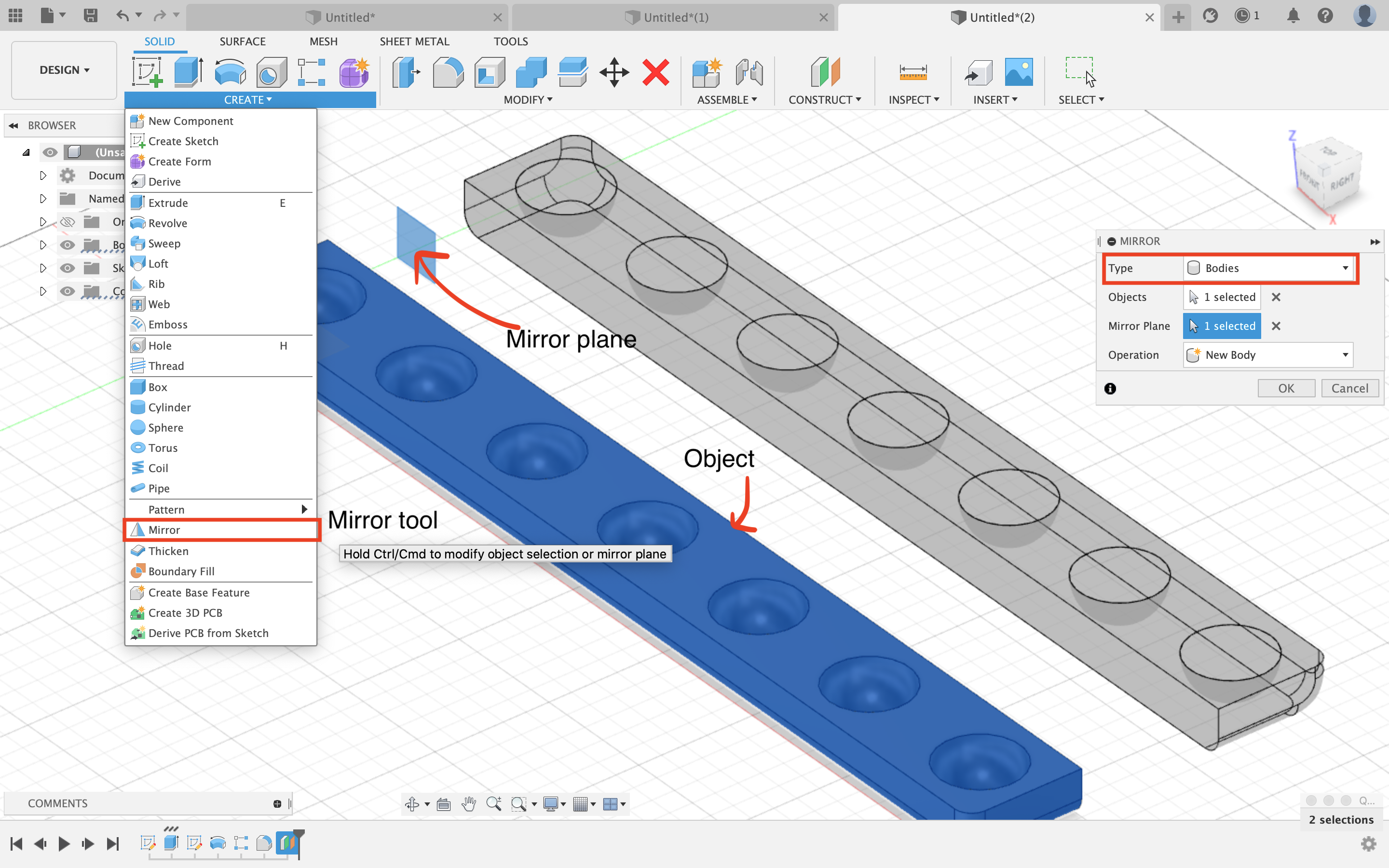
Task: Clear the Objects selection with X
Action: pos(1276,297)
